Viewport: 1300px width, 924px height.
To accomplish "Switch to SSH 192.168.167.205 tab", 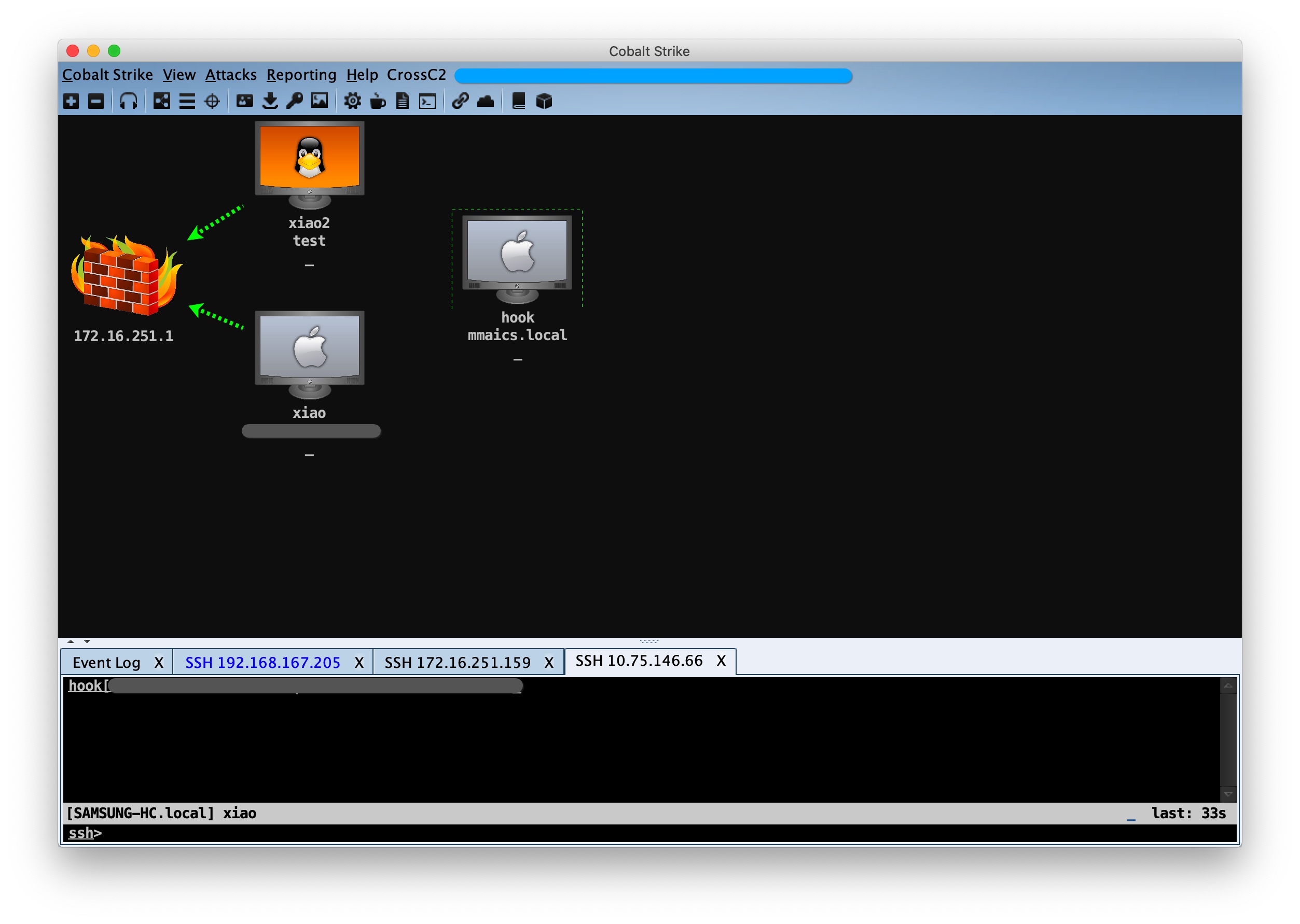I will tap(262, 662).
